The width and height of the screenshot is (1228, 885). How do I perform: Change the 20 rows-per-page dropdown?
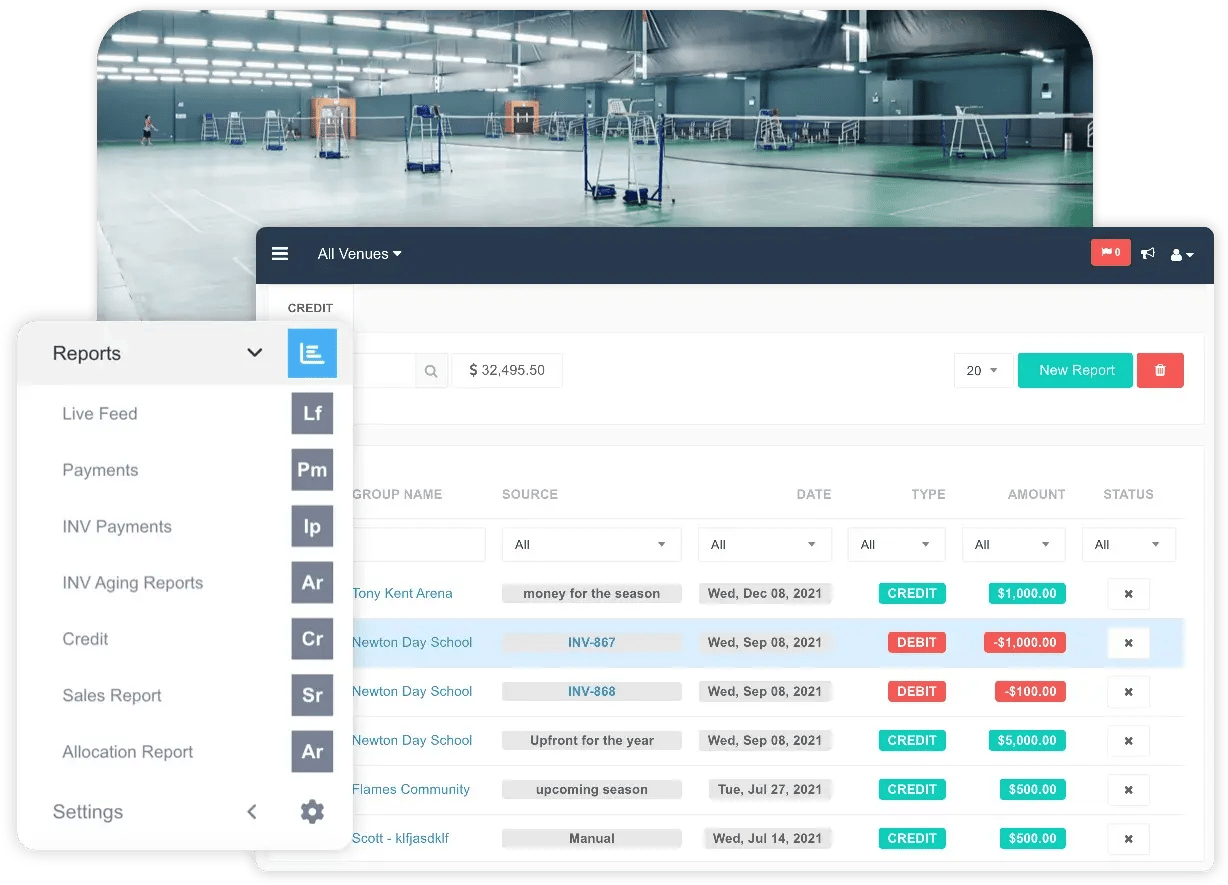point(983,370)
